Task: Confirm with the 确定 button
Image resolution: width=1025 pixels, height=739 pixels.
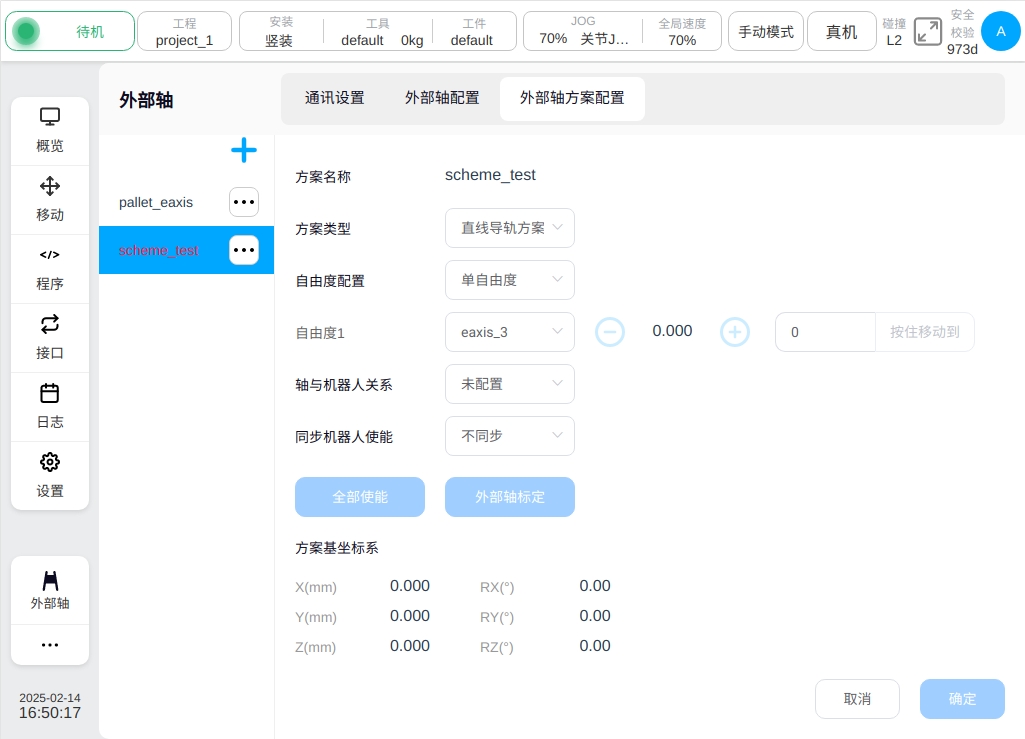Action: [962, 699]
